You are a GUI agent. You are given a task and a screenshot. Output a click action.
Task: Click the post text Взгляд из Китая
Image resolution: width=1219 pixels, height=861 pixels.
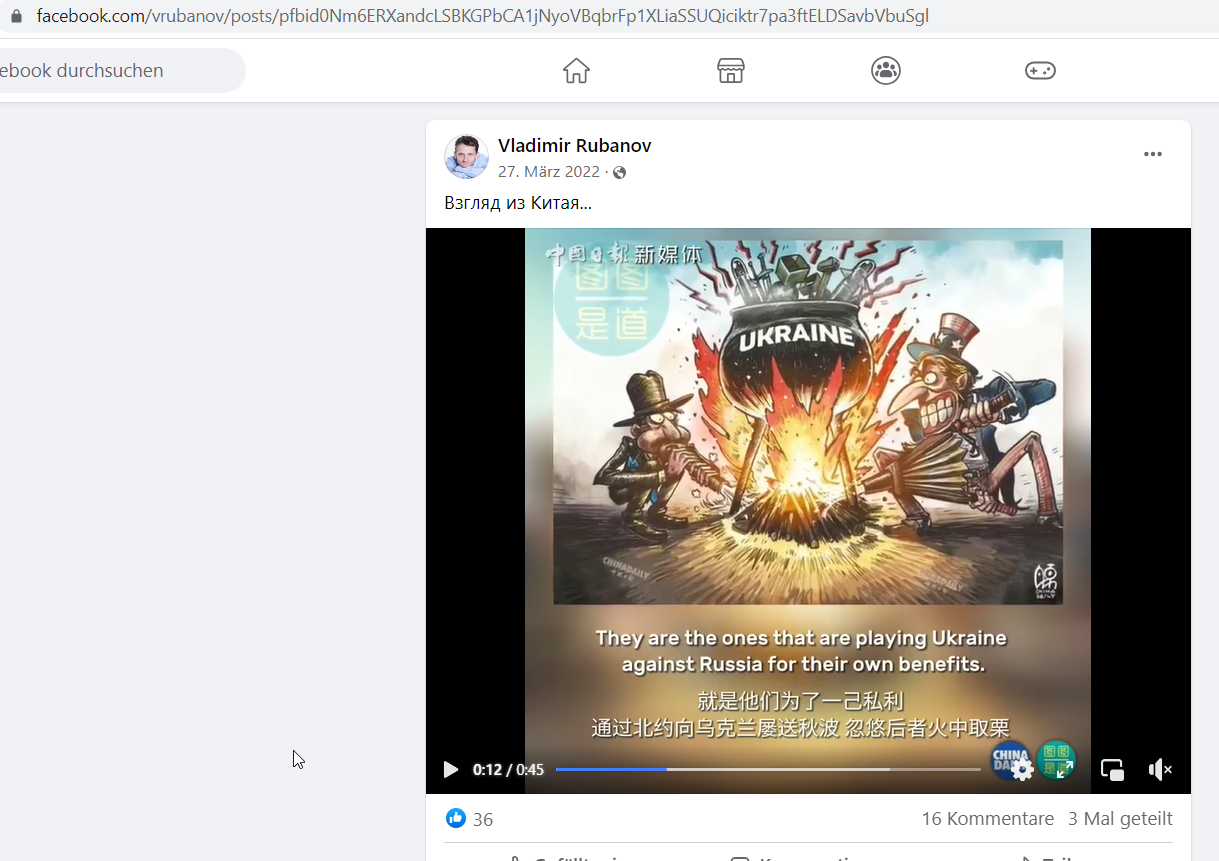[518, 203]
